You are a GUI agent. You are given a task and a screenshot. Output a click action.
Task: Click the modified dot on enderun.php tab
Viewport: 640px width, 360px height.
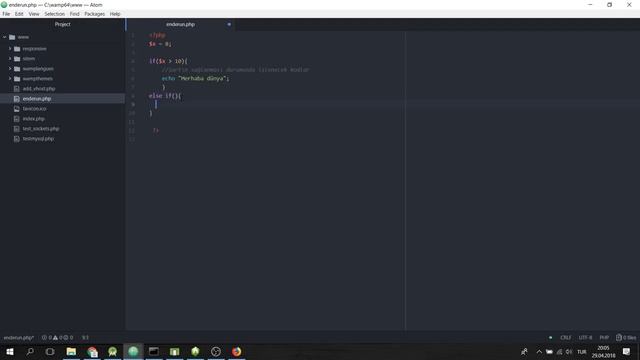point(229,24)
